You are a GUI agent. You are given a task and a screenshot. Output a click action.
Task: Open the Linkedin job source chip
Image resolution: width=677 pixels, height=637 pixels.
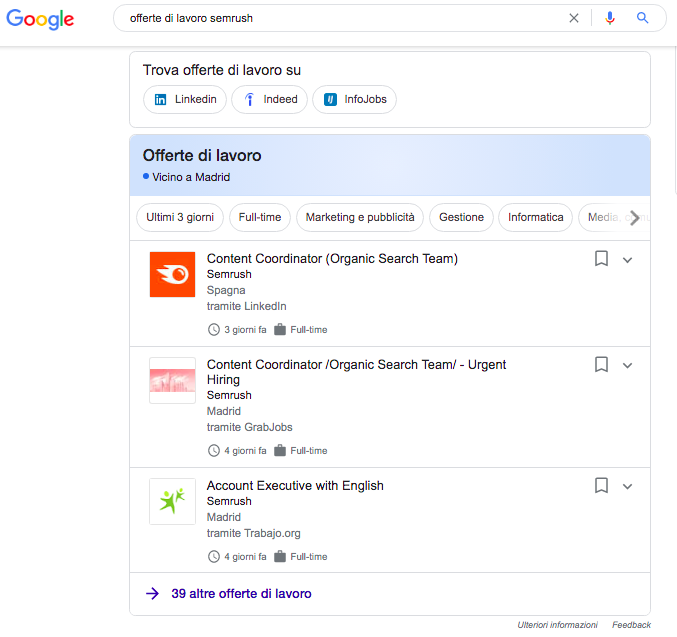tap(185, 99)
